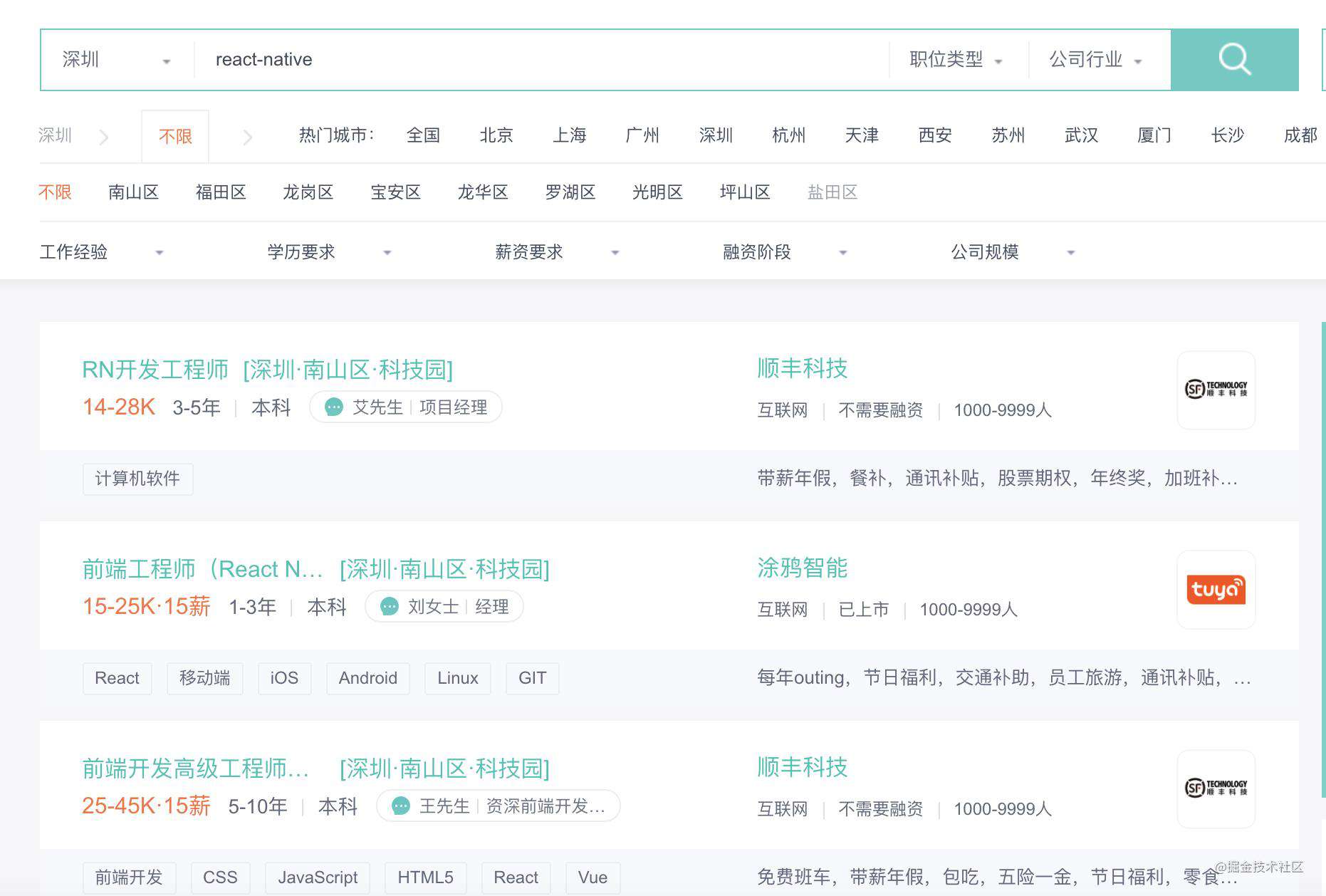Click the Android skill tag
The width and height of the screenshot is (1326, 896).
[367, 678]
